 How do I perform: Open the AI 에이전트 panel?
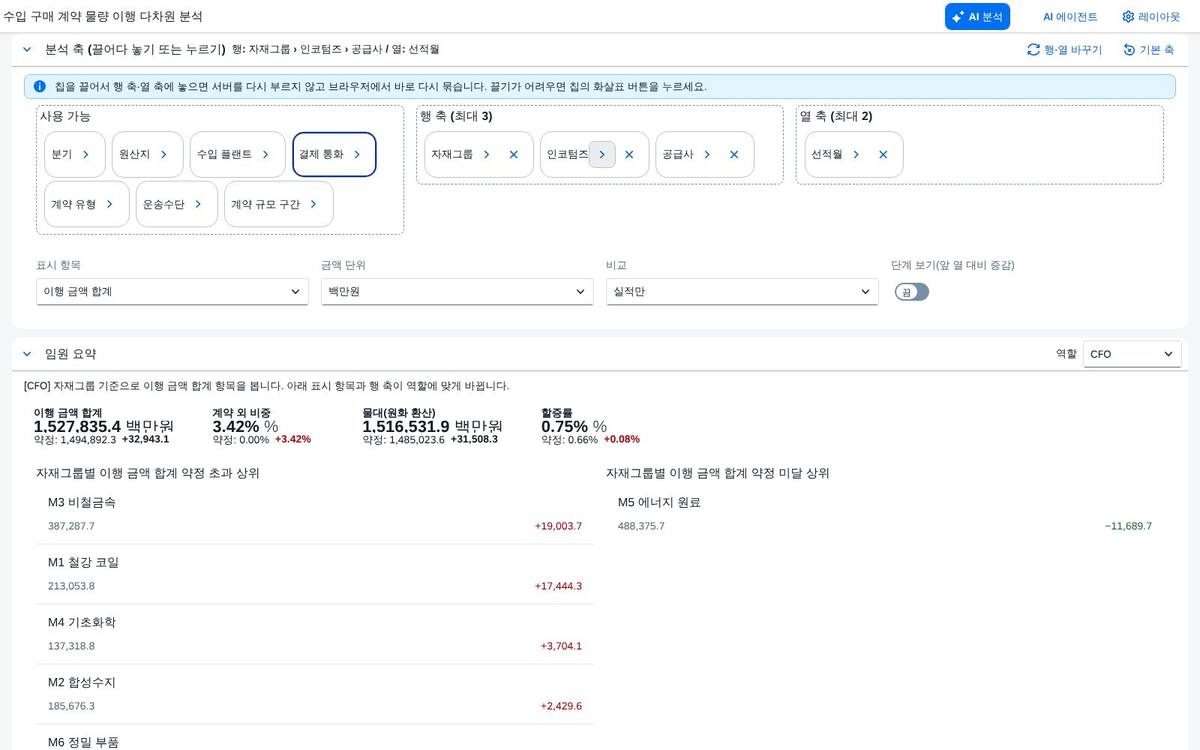tap(1070, 17)
